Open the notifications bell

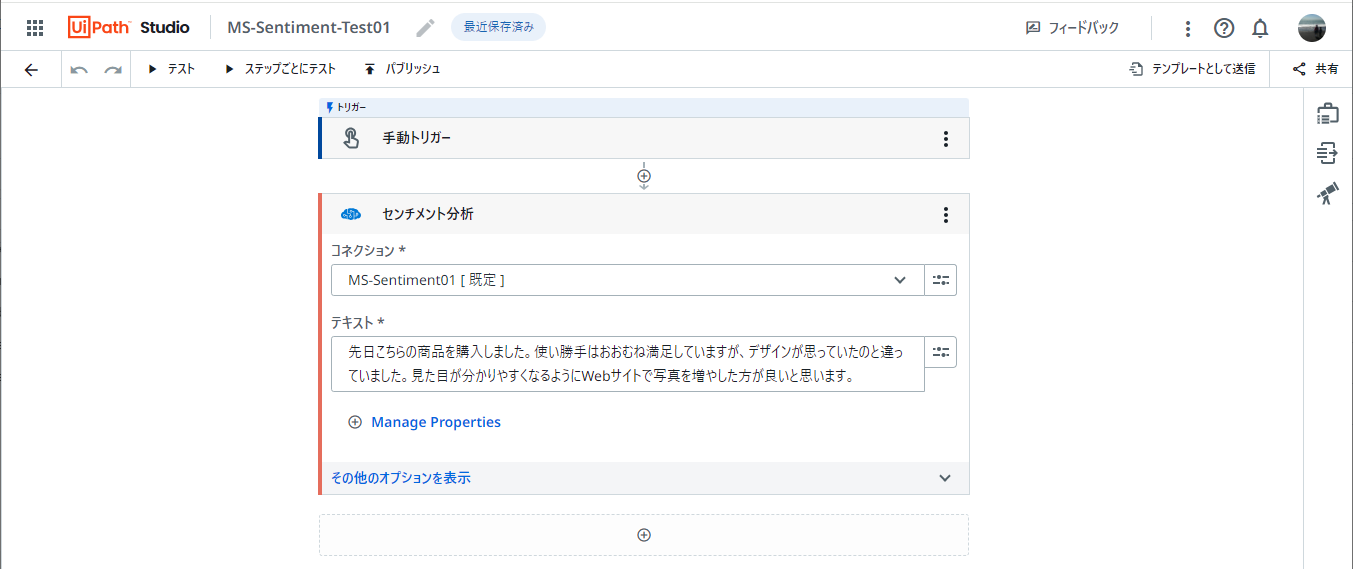click(1260, 28)
